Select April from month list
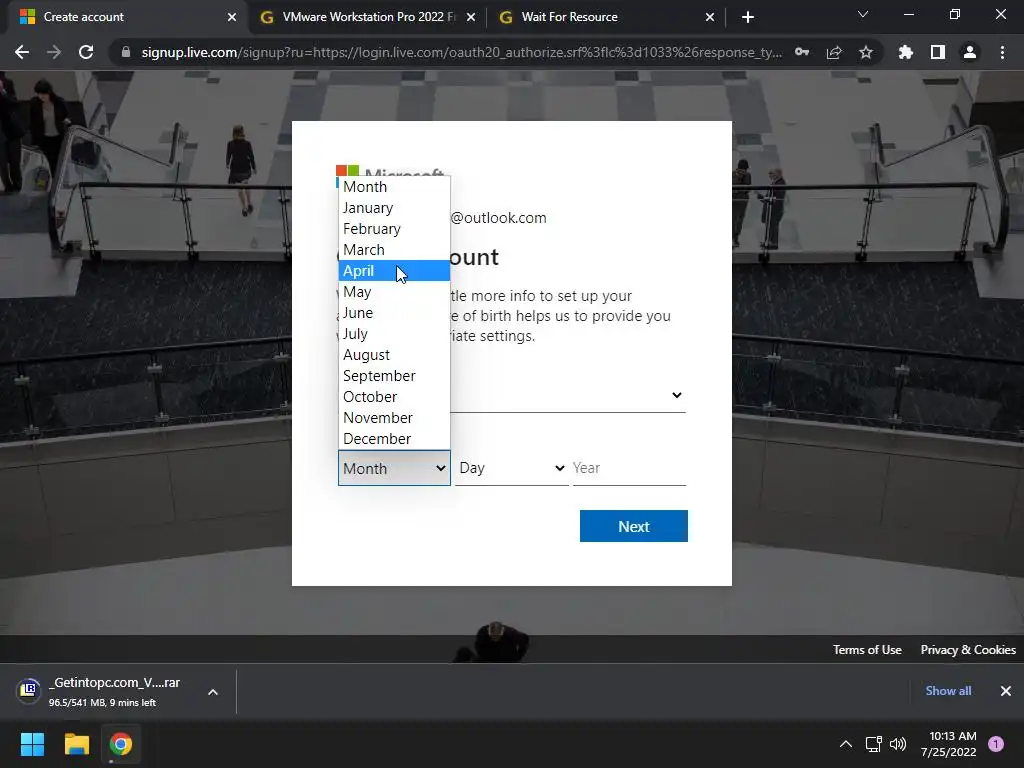Screen dimensions: 1024x768 (x=394, y=270)
